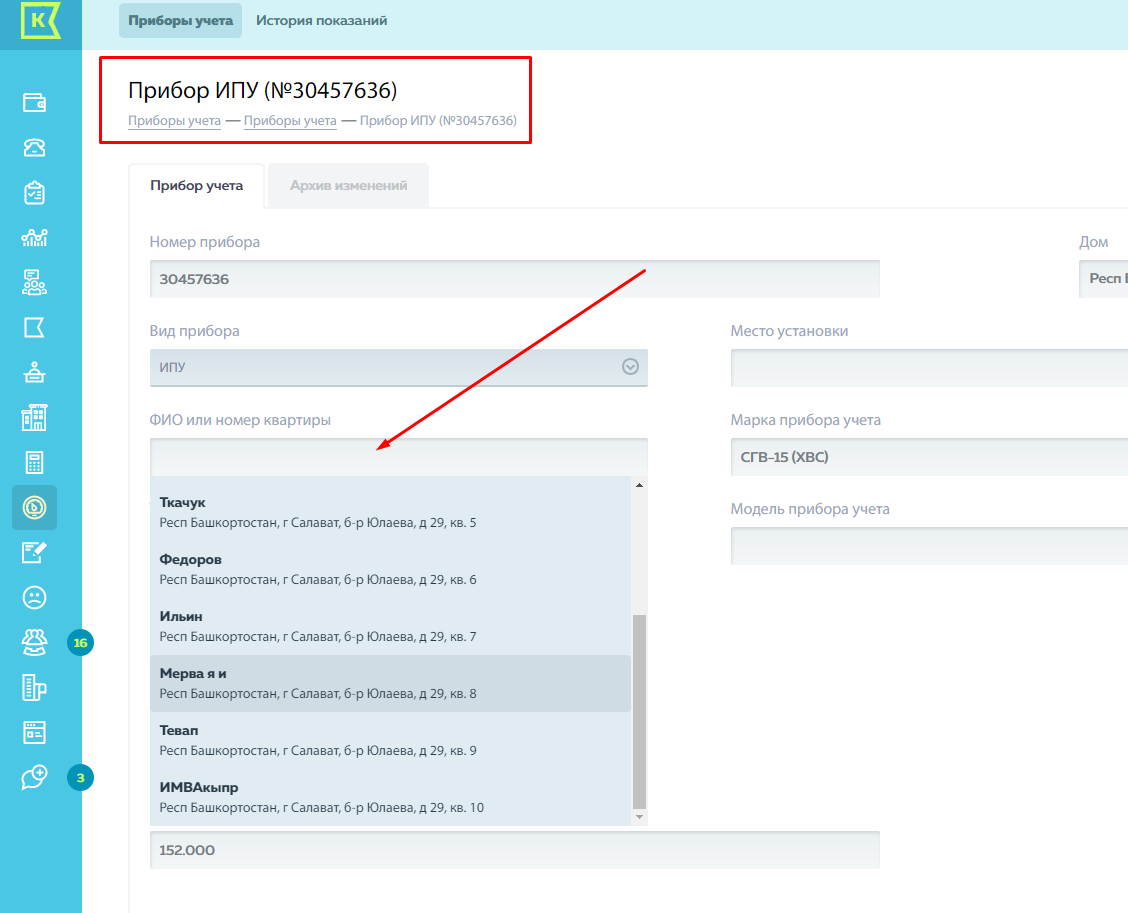Open История показаний top menu
Screen dimensions: 1128x913
322,21
